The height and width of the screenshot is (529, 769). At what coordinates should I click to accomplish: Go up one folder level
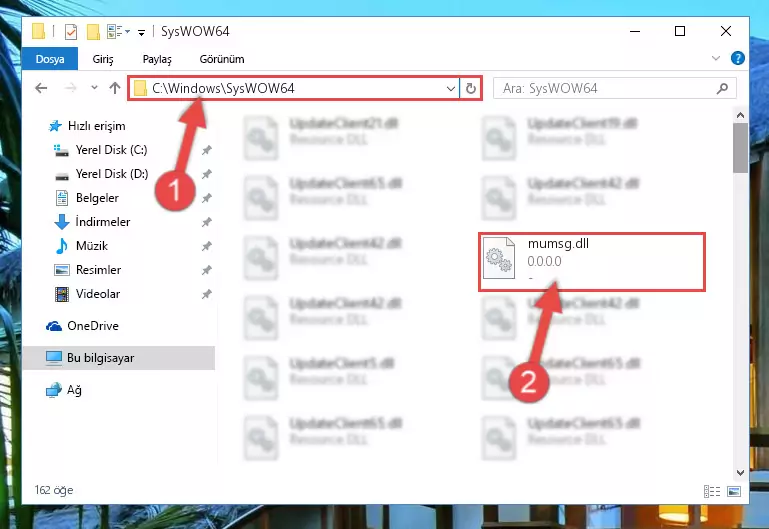tap(115, 88)
